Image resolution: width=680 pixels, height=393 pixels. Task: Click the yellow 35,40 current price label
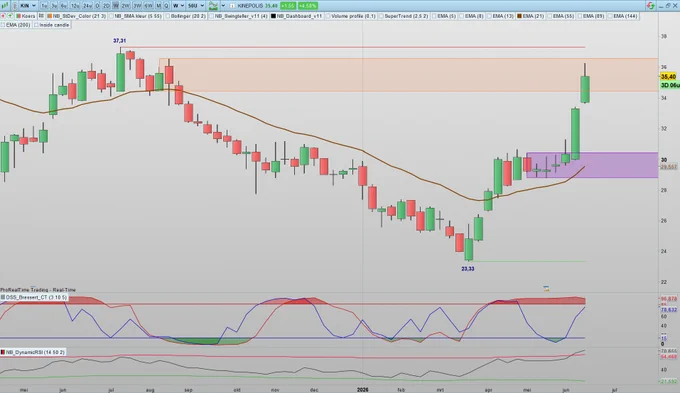pos(668,76)
